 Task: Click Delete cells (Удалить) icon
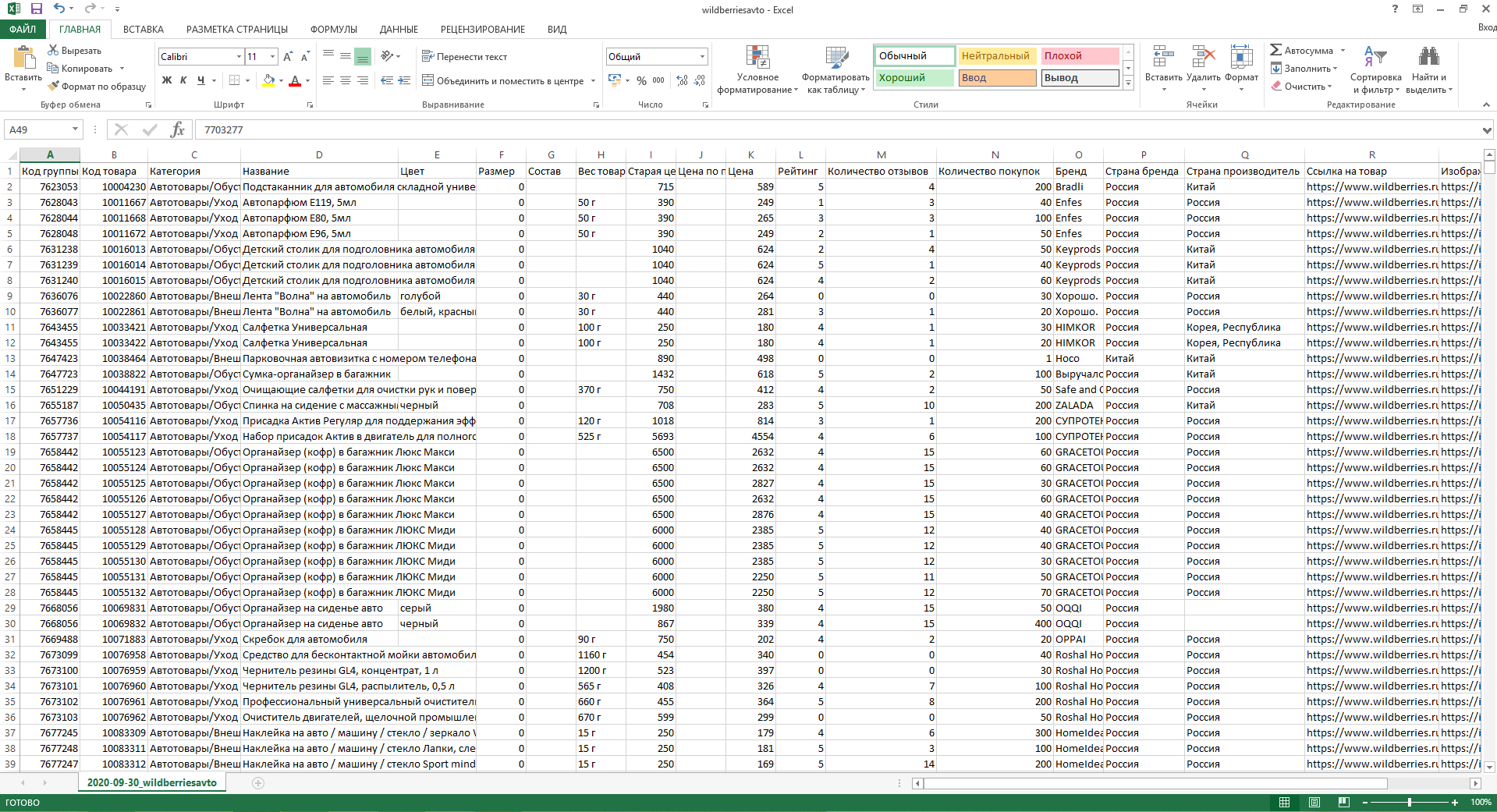[x=1204, y=57]
